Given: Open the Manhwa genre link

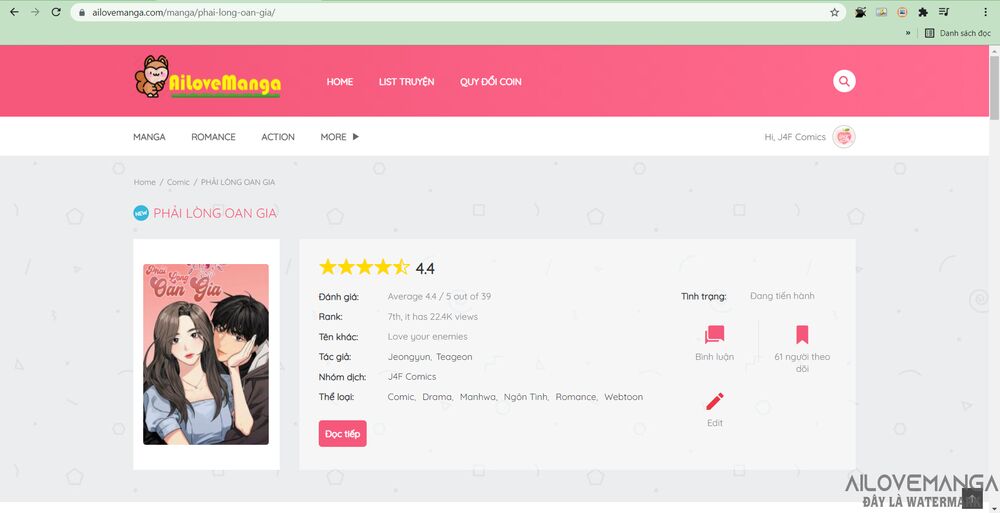Looking at the screenshot, I should pos(477,397).
